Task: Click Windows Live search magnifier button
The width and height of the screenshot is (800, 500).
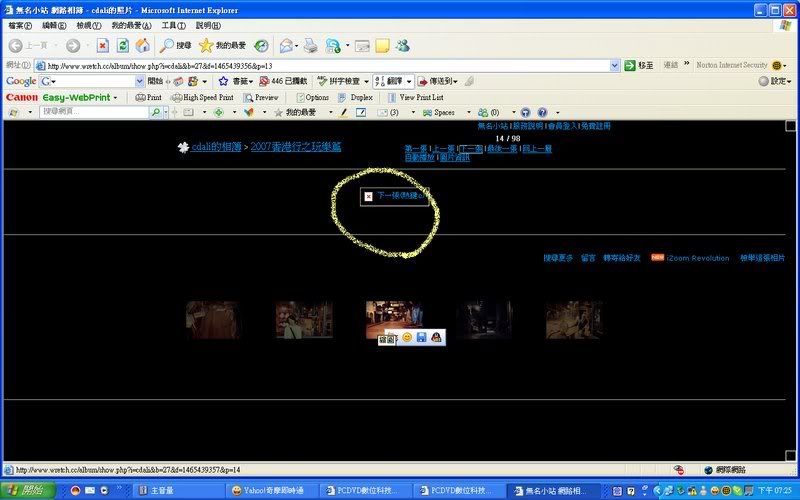Action: coord(156,112)
